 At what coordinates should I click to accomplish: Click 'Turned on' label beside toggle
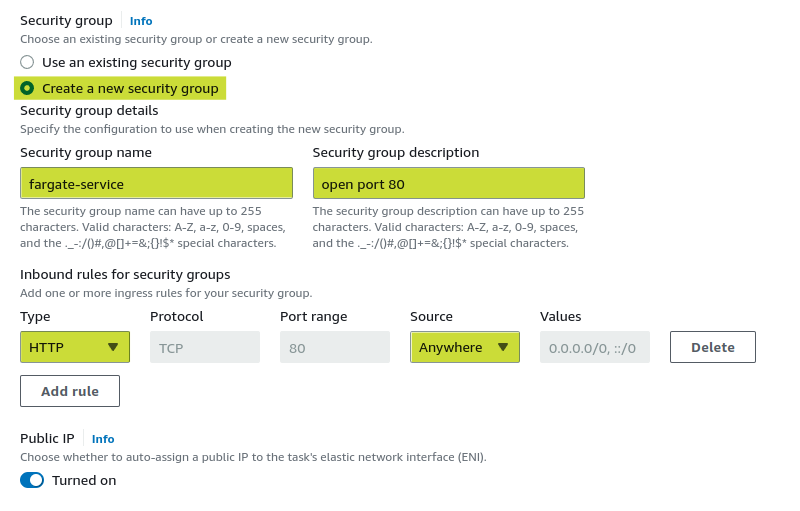point(84,480)
